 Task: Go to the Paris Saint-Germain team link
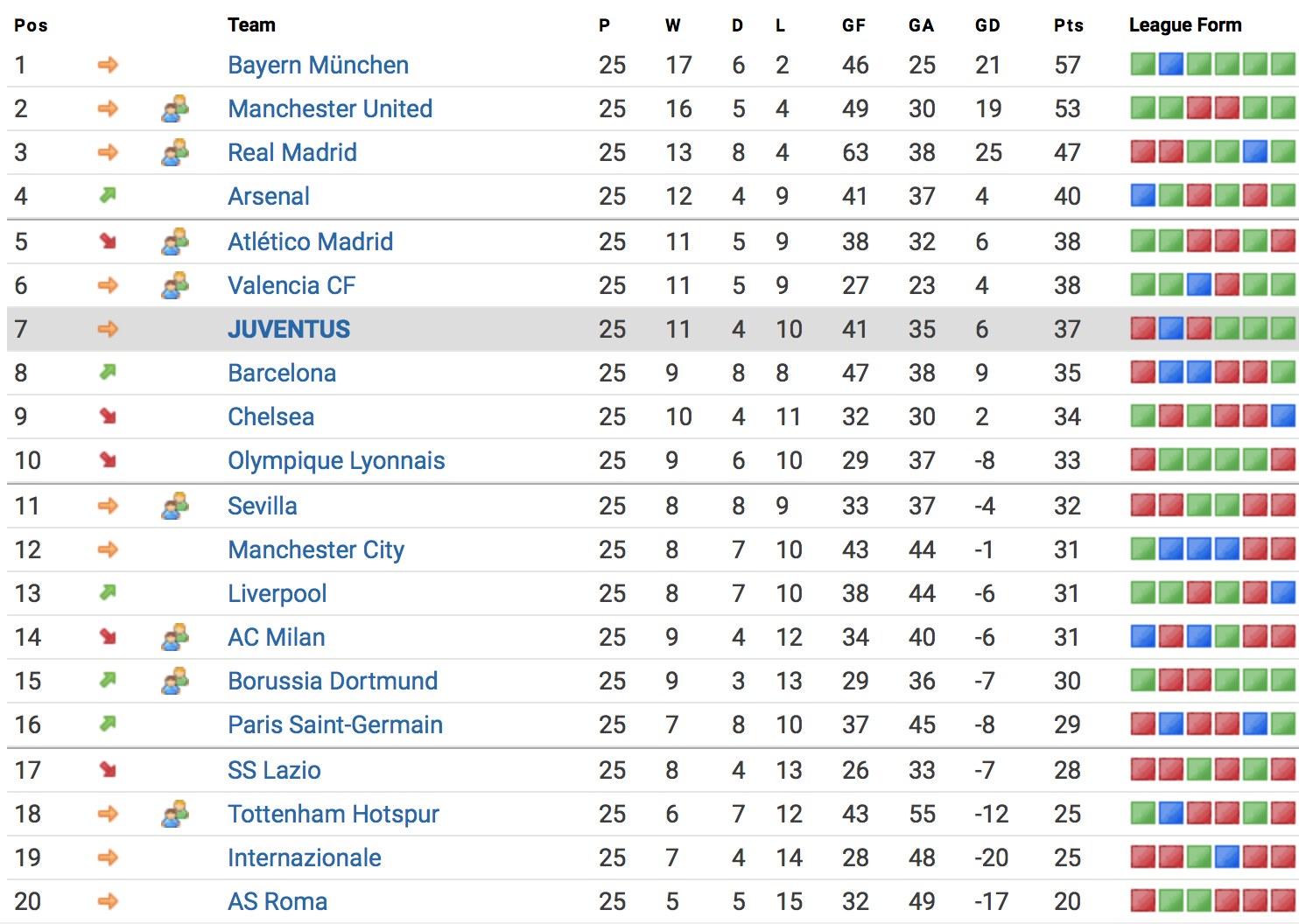[335, 724]
